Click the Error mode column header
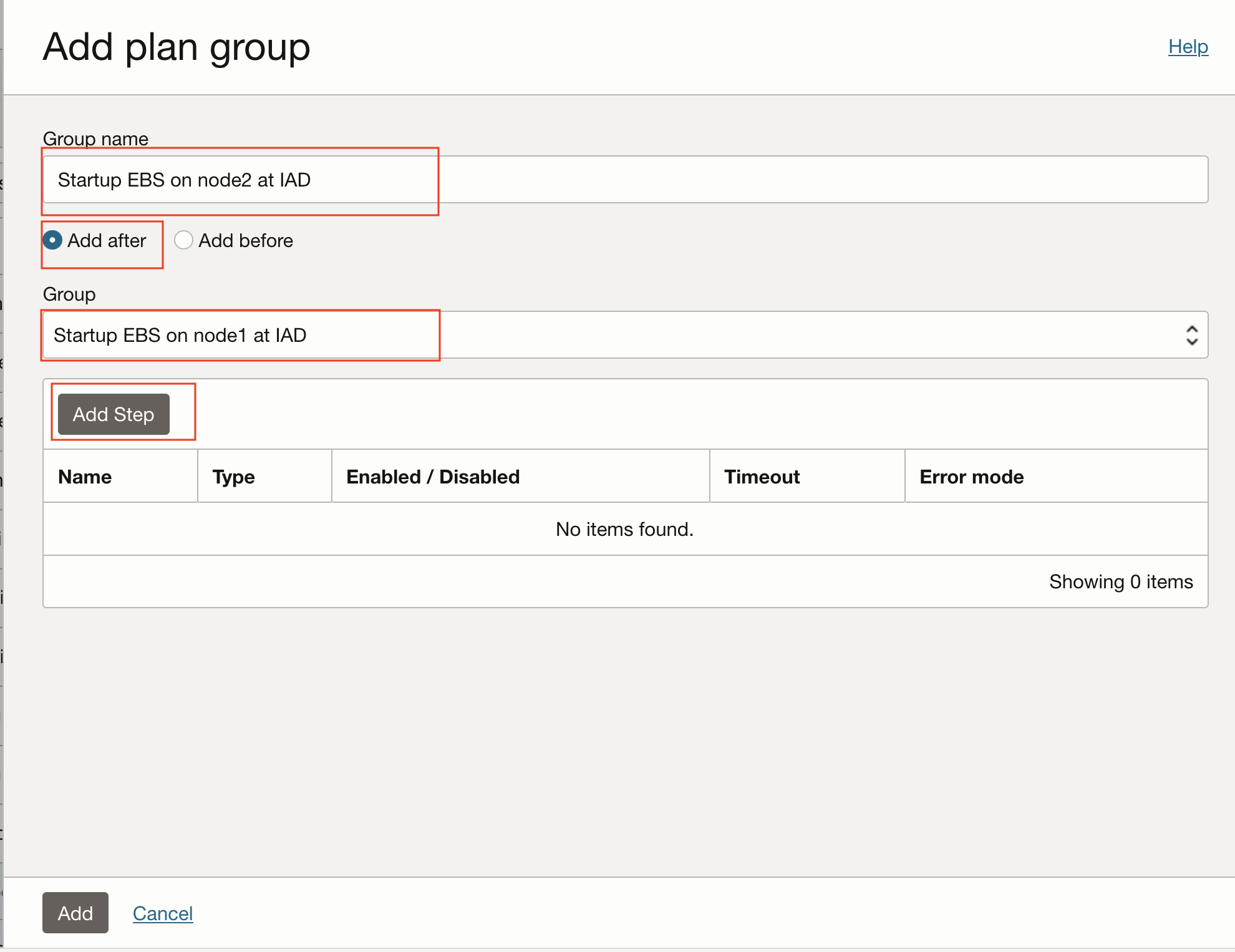 coord(971,477)
